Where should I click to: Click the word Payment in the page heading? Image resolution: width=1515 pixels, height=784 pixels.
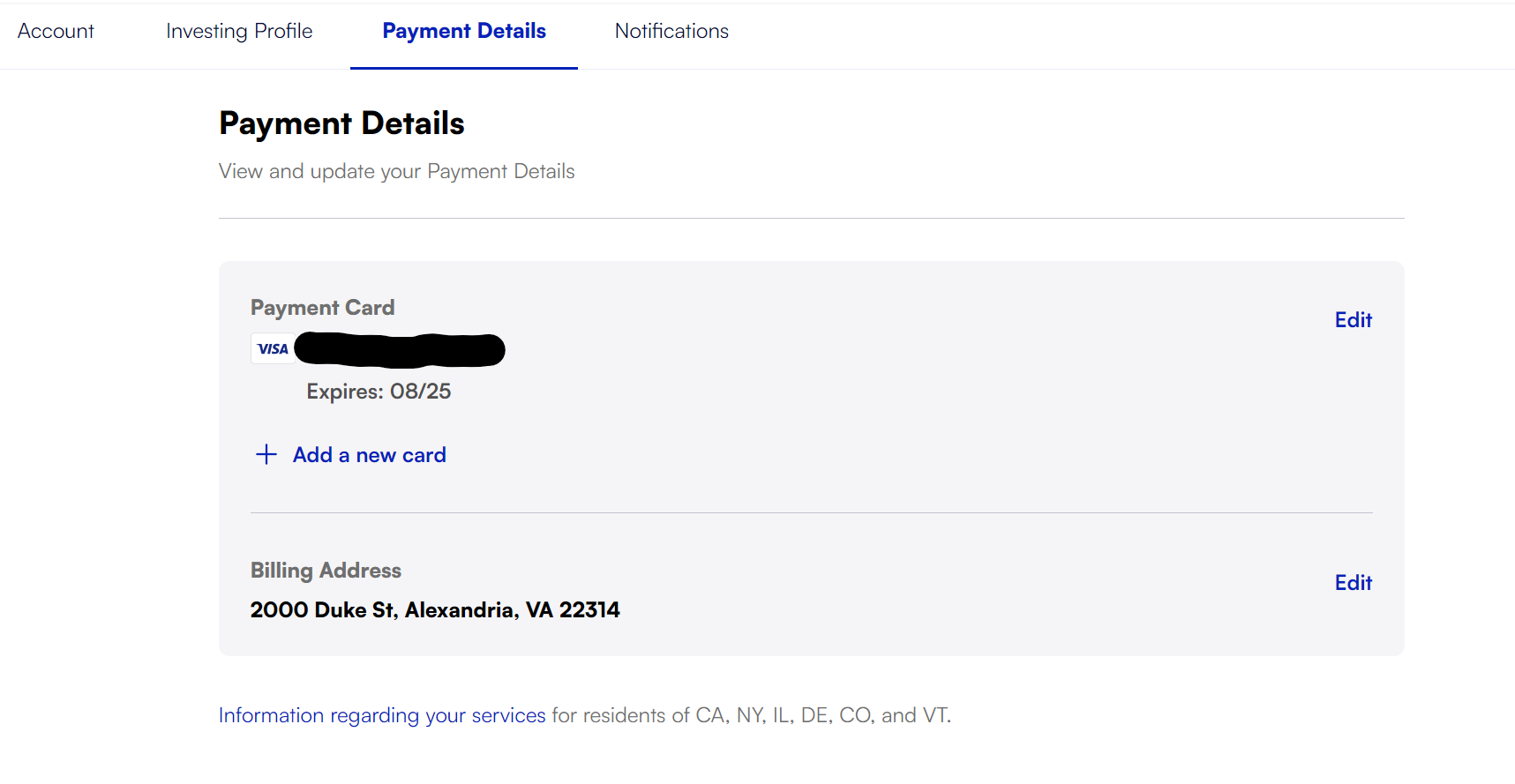click(285, 123)
